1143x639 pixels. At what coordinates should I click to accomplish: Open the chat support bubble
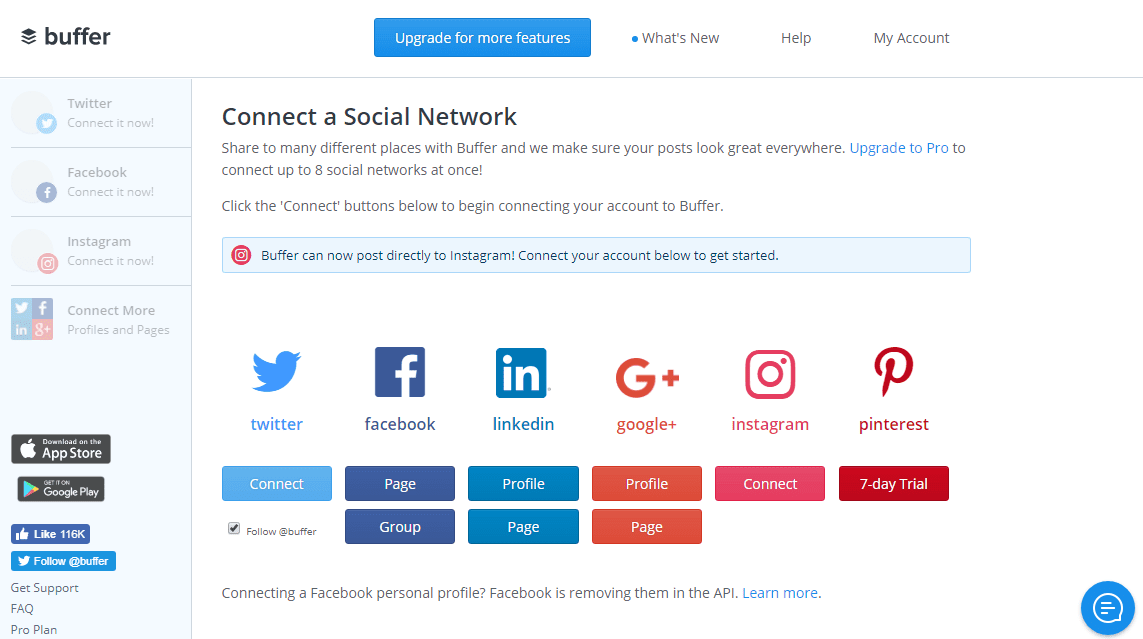pyautogui.click(x=1107, y=607)
